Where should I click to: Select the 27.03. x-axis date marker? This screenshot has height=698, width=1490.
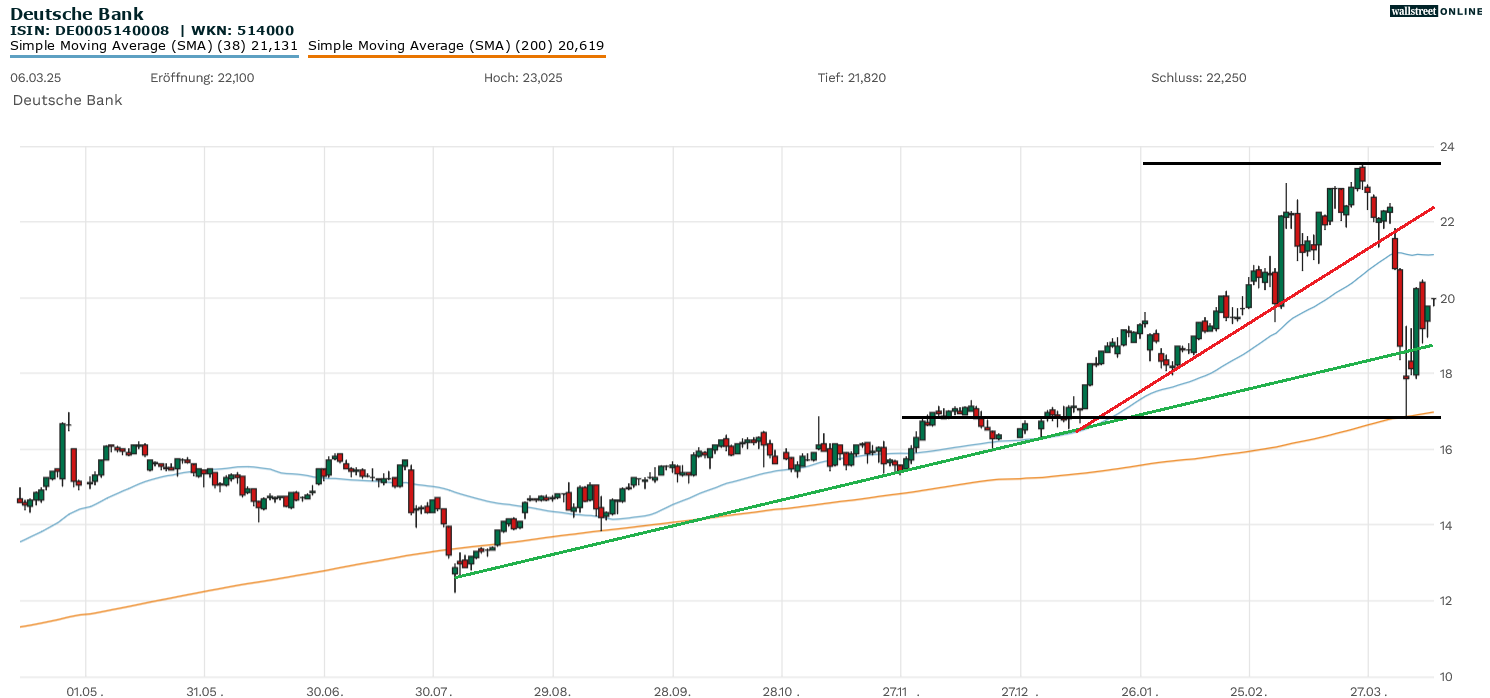tap(1366, 690)
